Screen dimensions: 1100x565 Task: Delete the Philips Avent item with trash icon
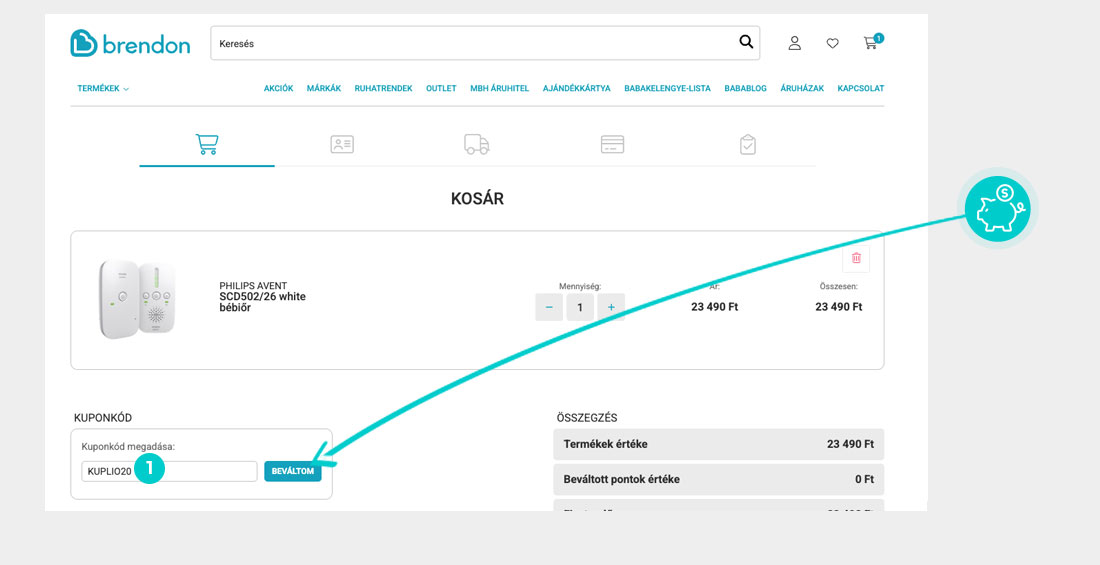pyautogui.click(x=856, y=258)
